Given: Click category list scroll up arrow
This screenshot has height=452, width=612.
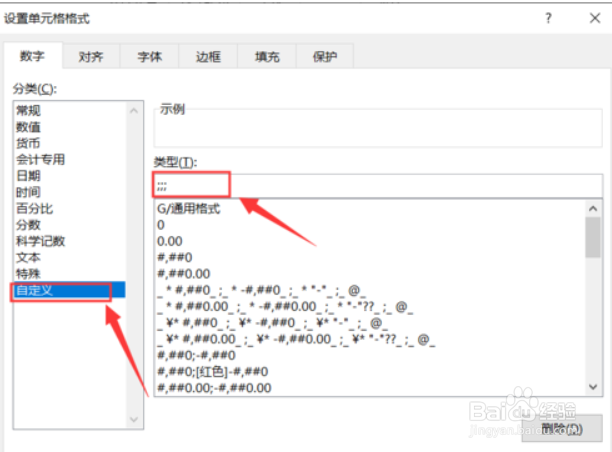Looking at the screenshot, I should point(133,111).
